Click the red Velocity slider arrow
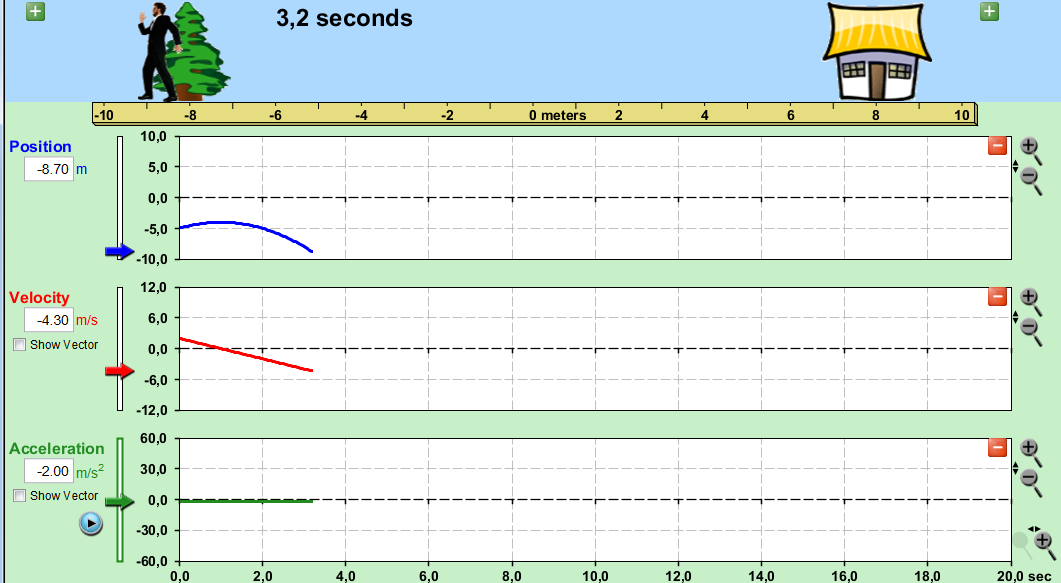The height and width of the screenshot is (583, 1061). 120,371
